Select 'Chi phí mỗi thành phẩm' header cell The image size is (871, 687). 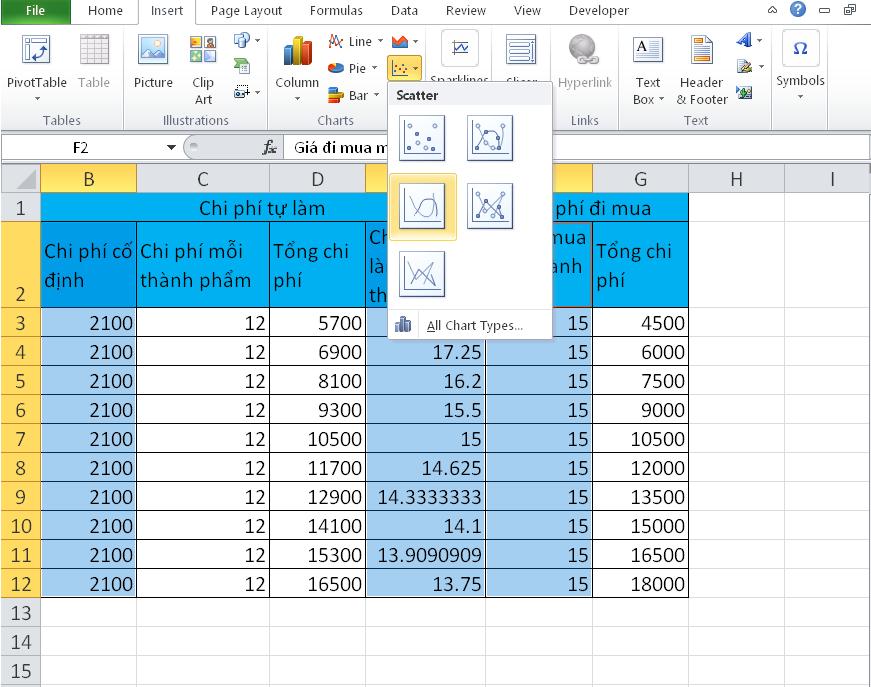[203, 265]
